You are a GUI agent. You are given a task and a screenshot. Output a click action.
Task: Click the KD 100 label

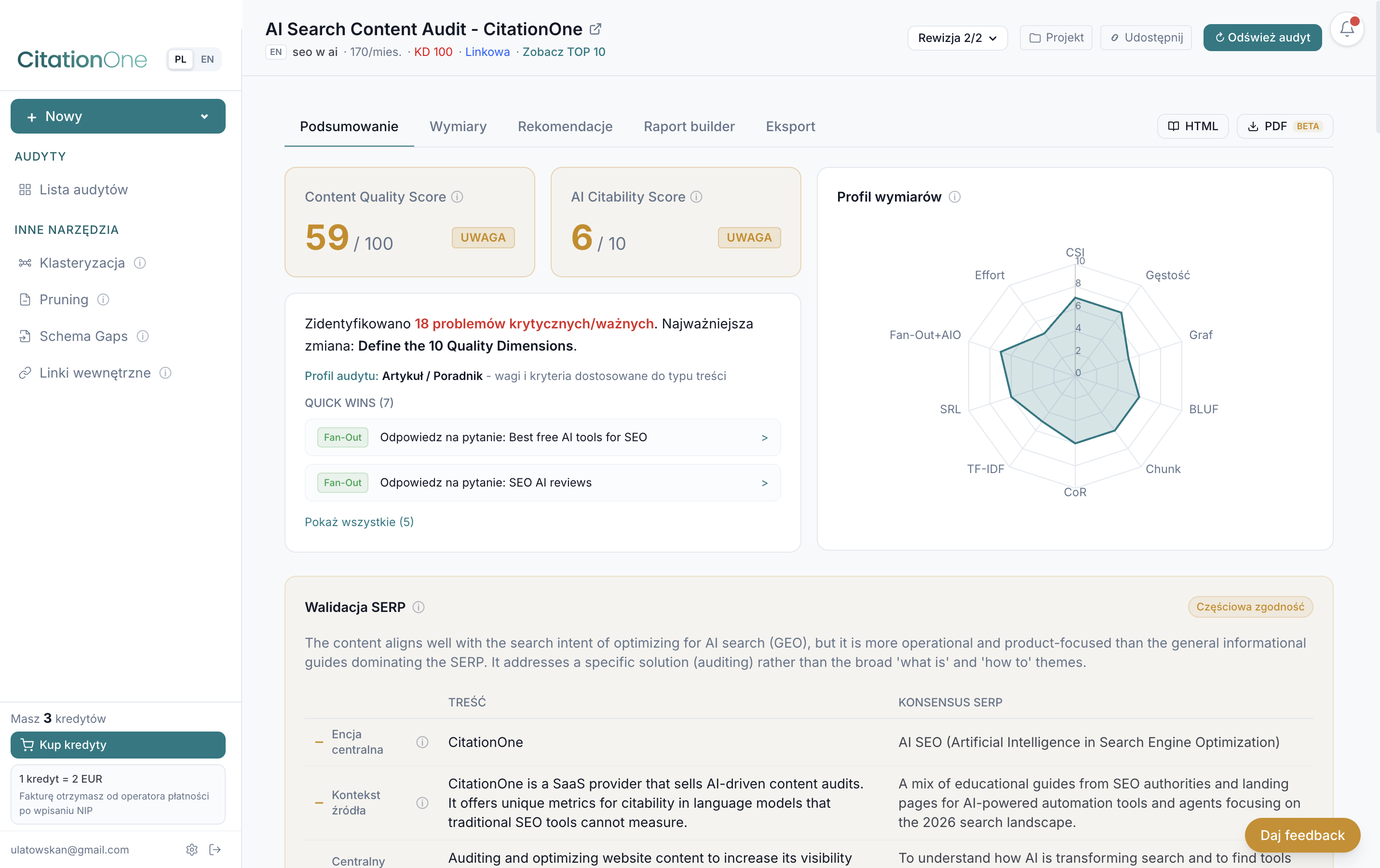tap(433, 52)
